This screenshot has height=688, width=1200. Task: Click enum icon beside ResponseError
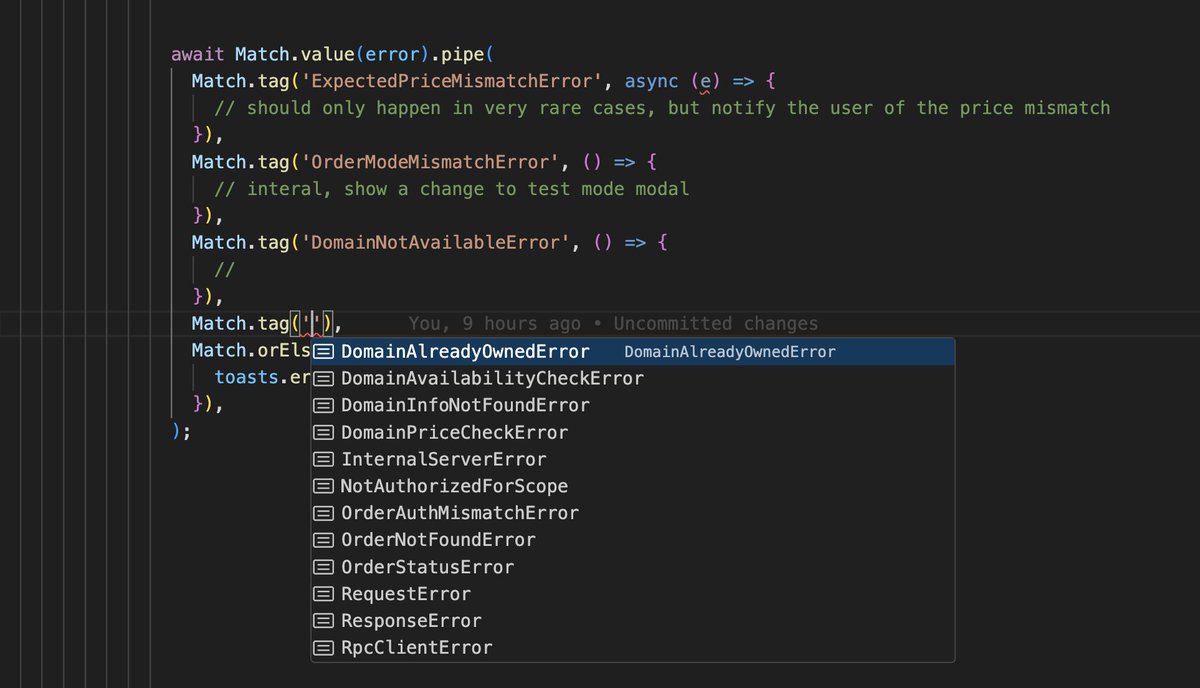coord(323,621)
